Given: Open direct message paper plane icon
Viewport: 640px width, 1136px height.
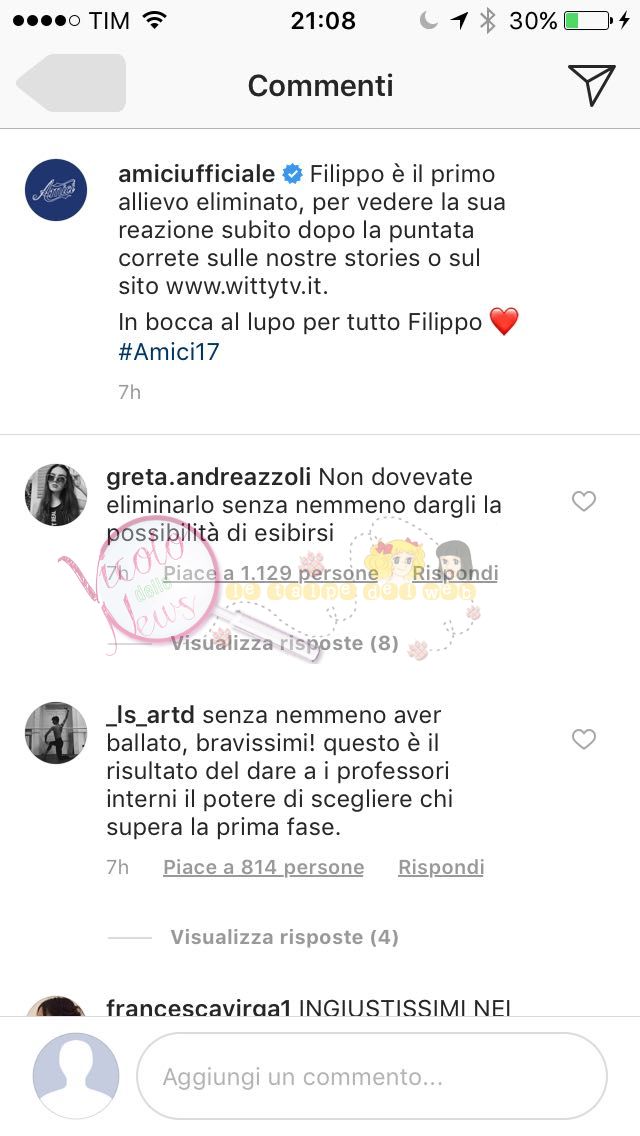Looking at the screenshot, I should 591,85.
